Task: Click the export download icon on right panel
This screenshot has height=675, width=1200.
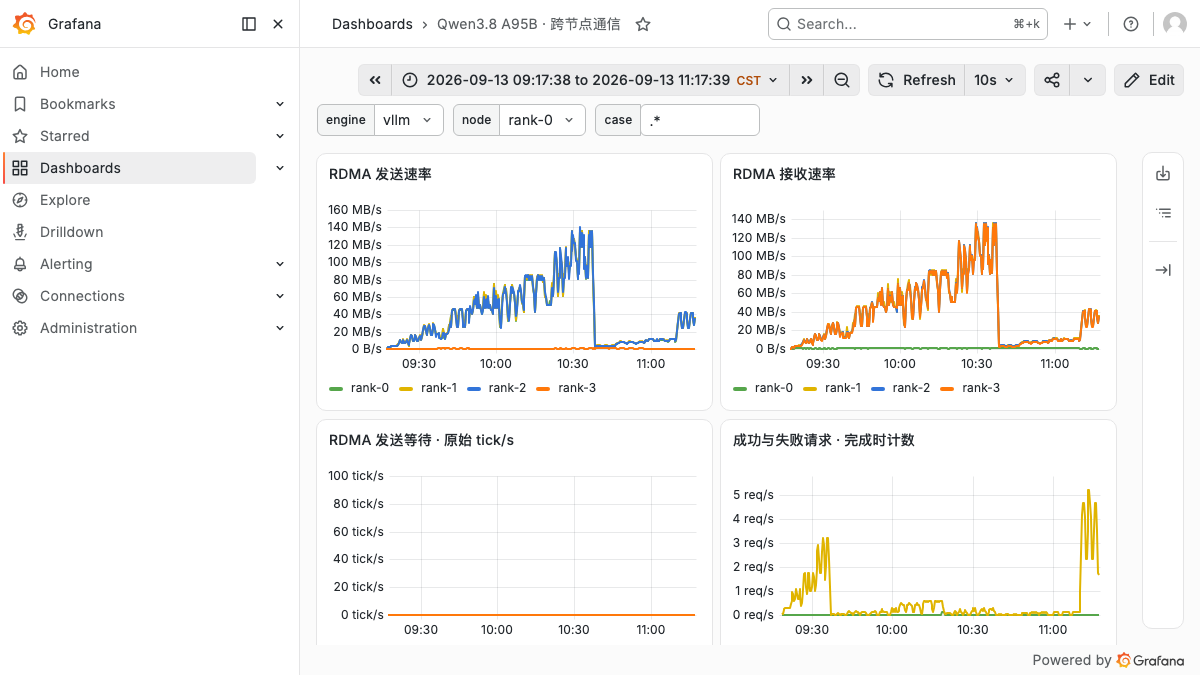Action: point(1163,174)
